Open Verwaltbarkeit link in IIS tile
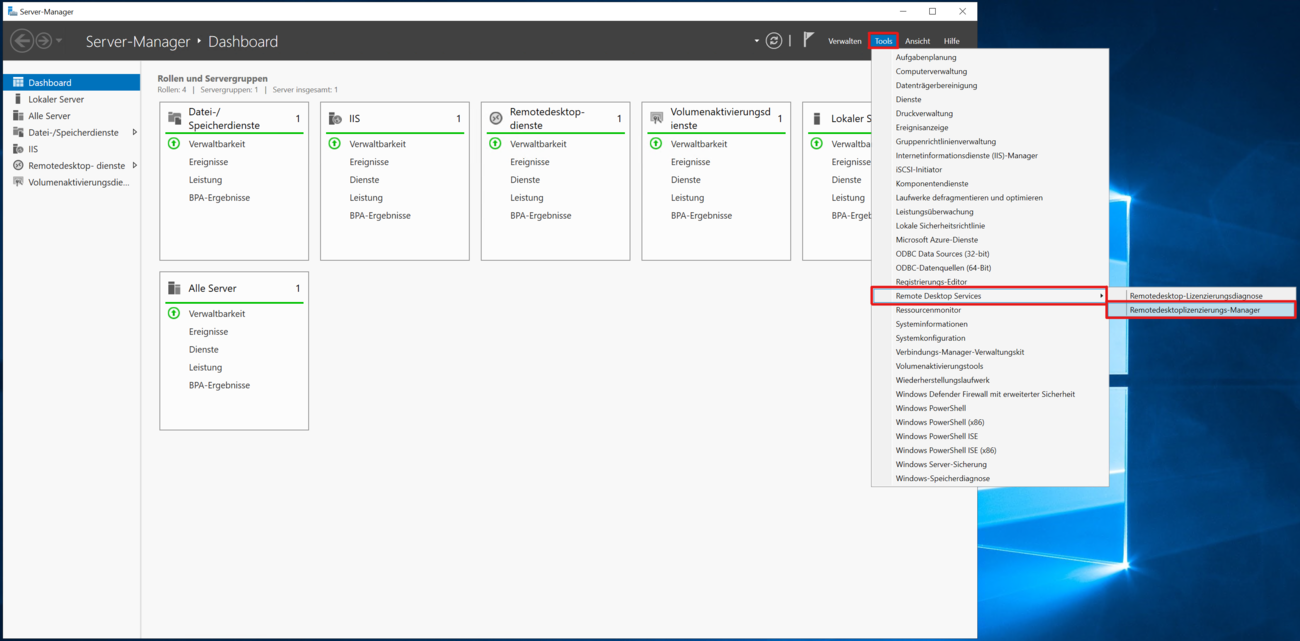Image resolution: width=1300 pixels, height=641 pixels. click(x=377, y=144)
